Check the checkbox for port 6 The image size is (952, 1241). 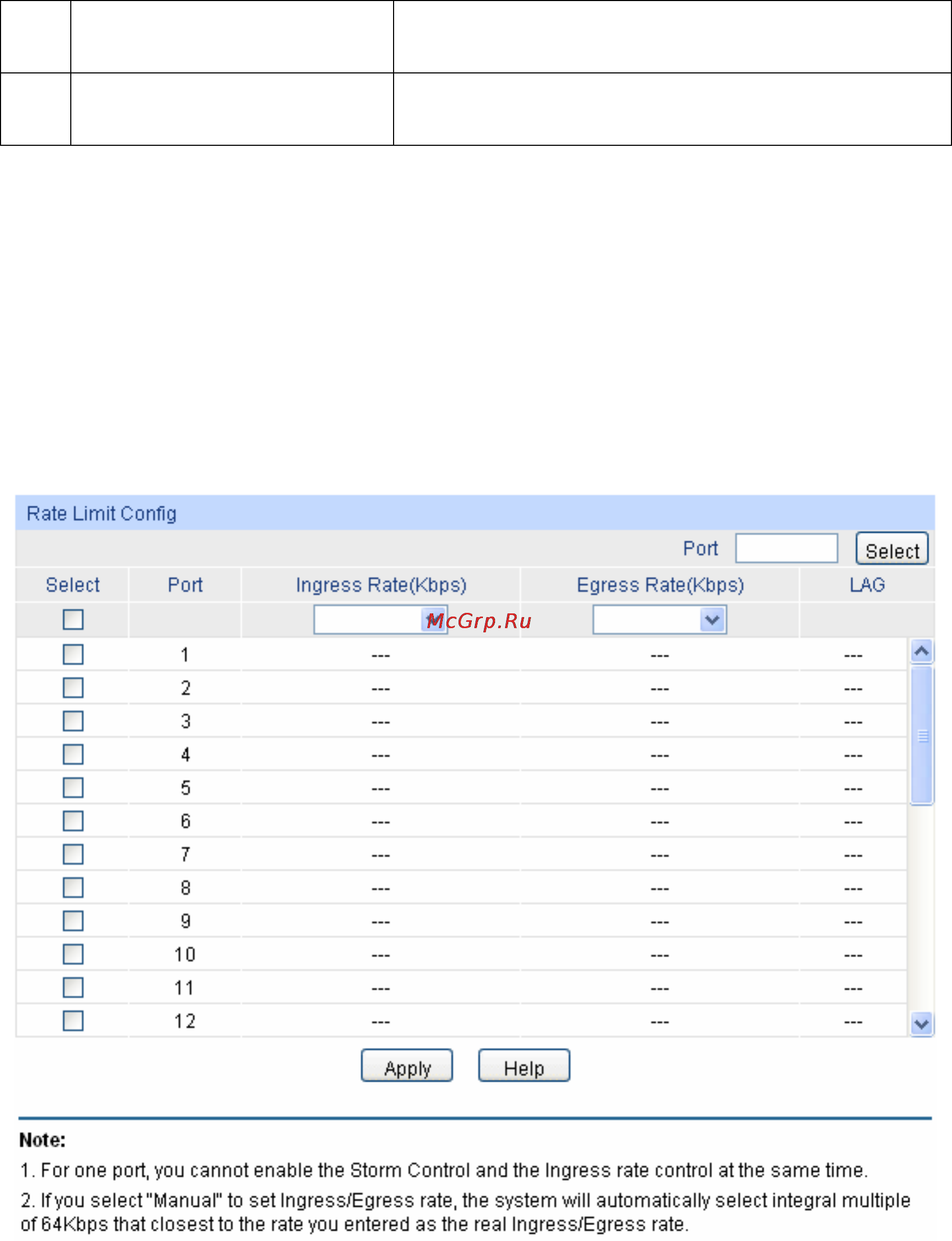[x=73, y=821]
